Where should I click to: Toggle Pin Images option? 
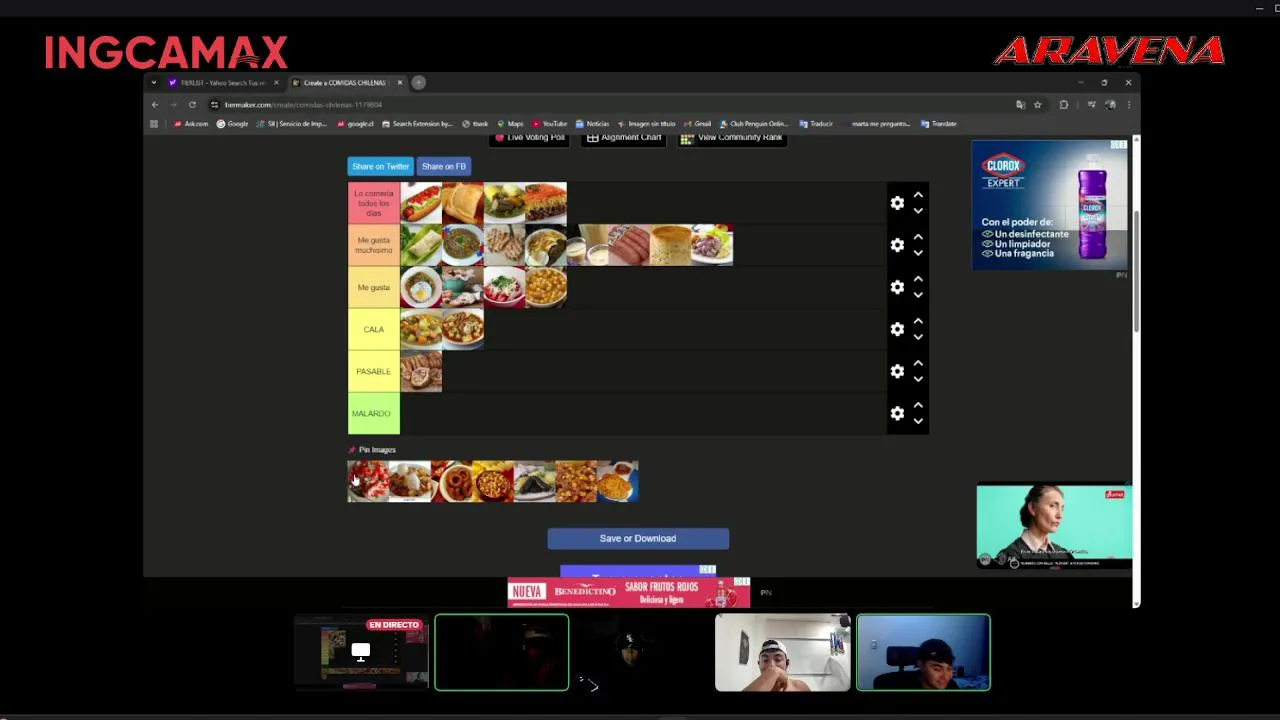click(x=372, y=450)
